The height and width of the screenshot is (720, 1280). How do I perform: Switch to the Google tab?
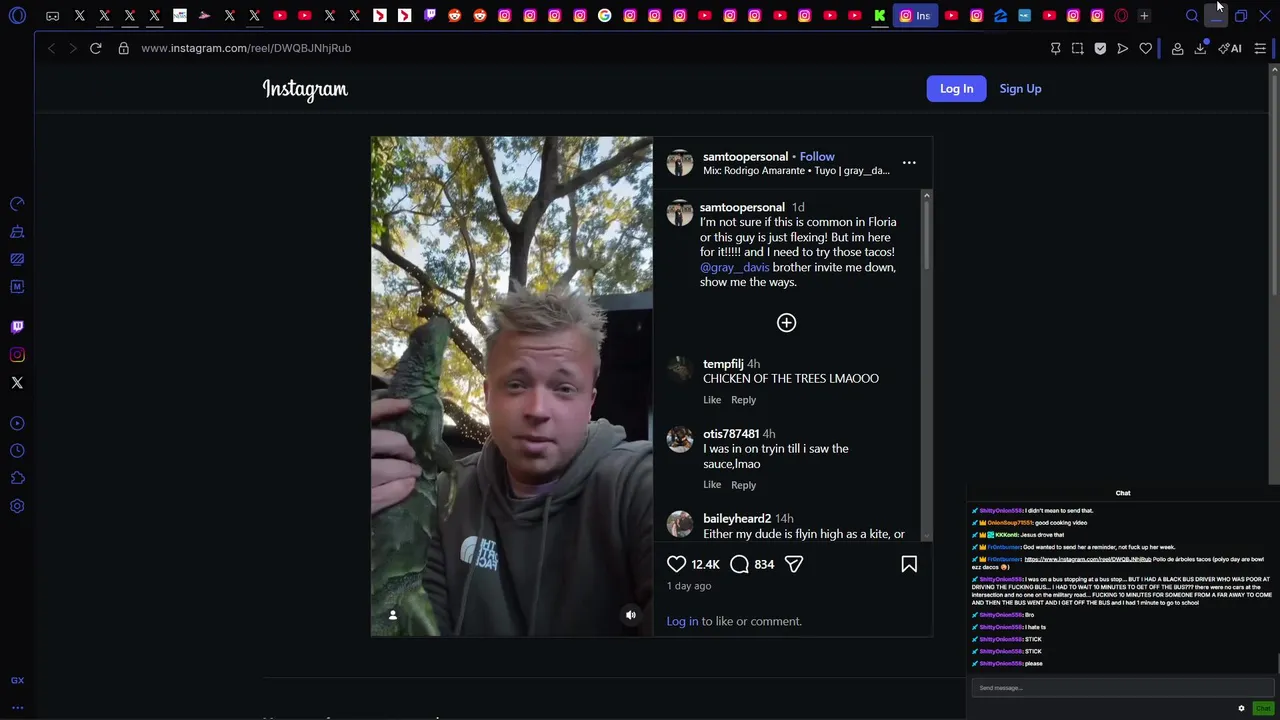coord(605,16)
